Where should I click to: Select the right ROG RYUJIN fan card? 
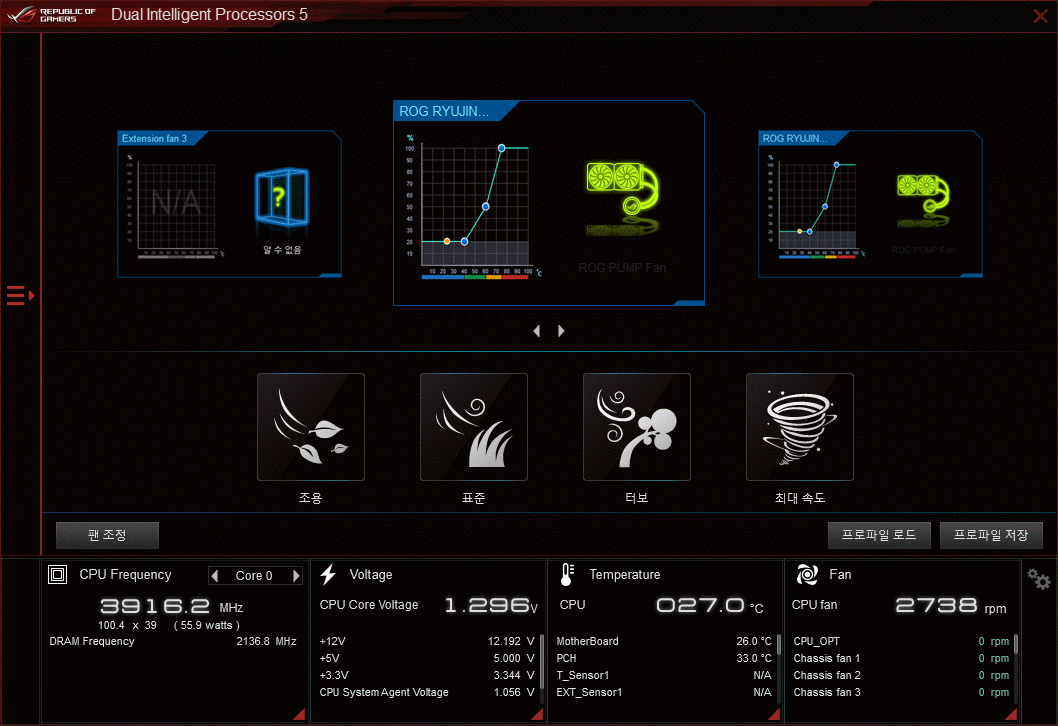click(870, 204)
